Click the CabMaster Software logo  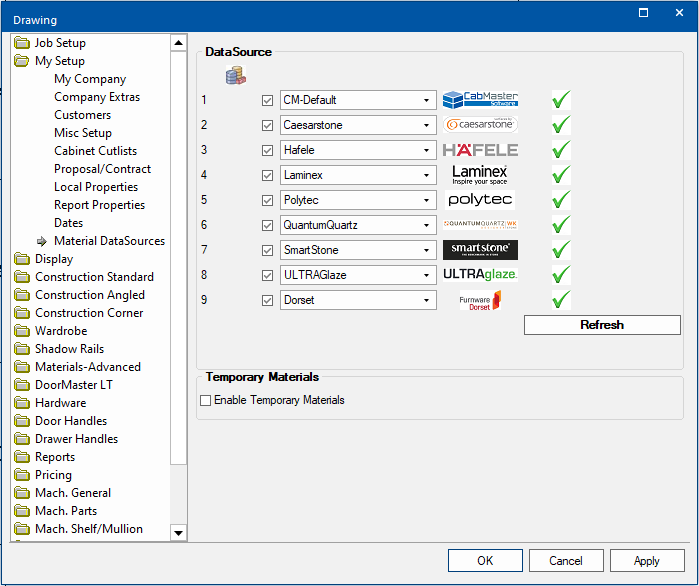pyautogui.click(x=480, y=100)
